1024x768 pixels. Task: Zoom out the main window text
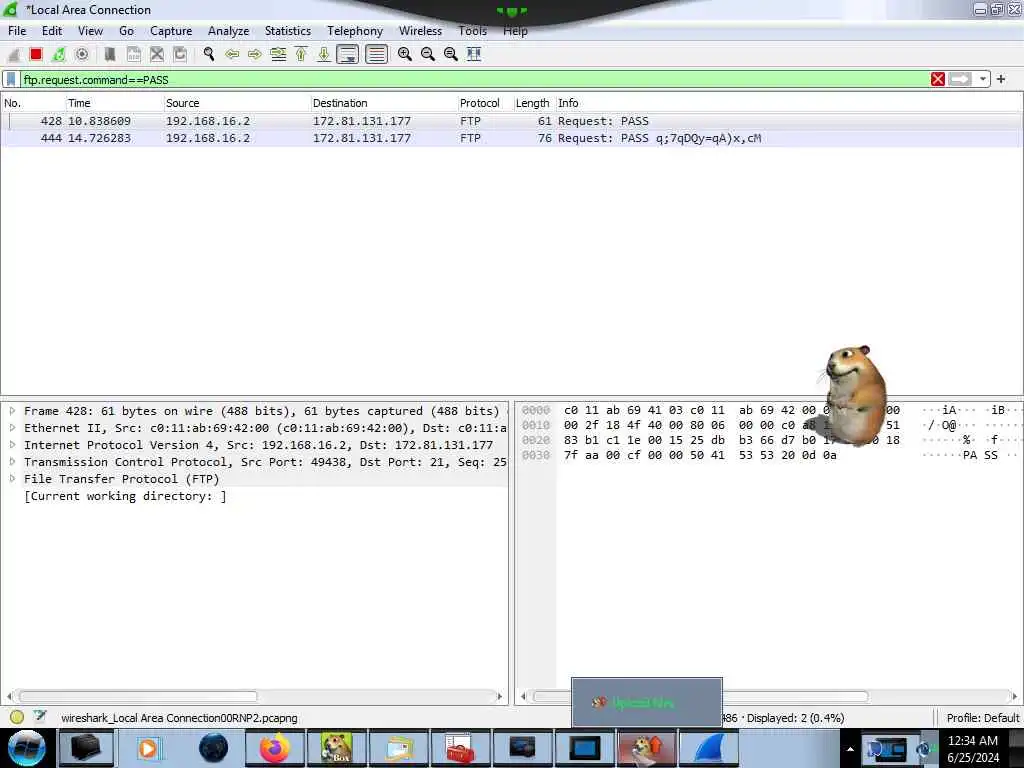point(428,54)
